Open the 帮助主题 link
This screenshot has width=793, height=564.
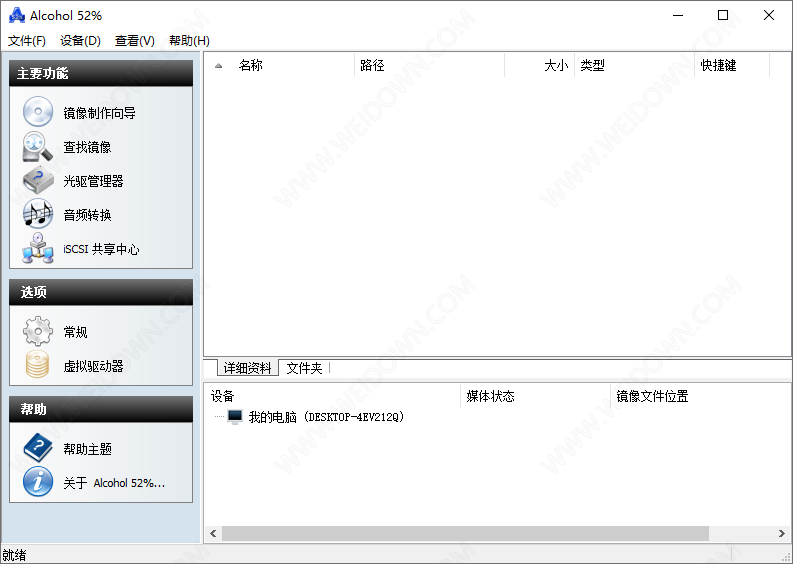point(87,449)
